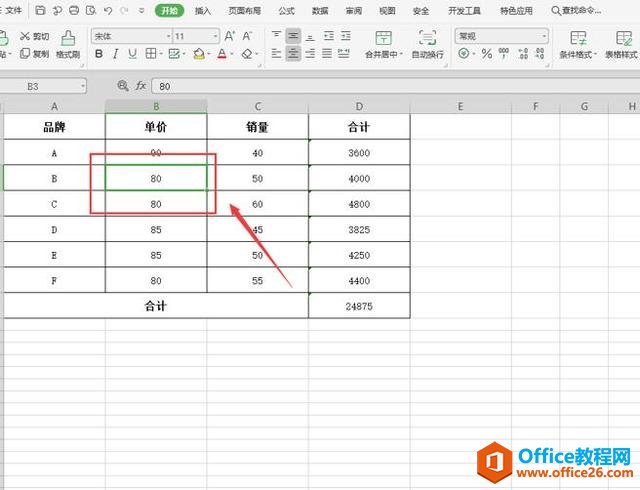
Task: Click the Print icon in quick access bar
Action: click(74, 10)
